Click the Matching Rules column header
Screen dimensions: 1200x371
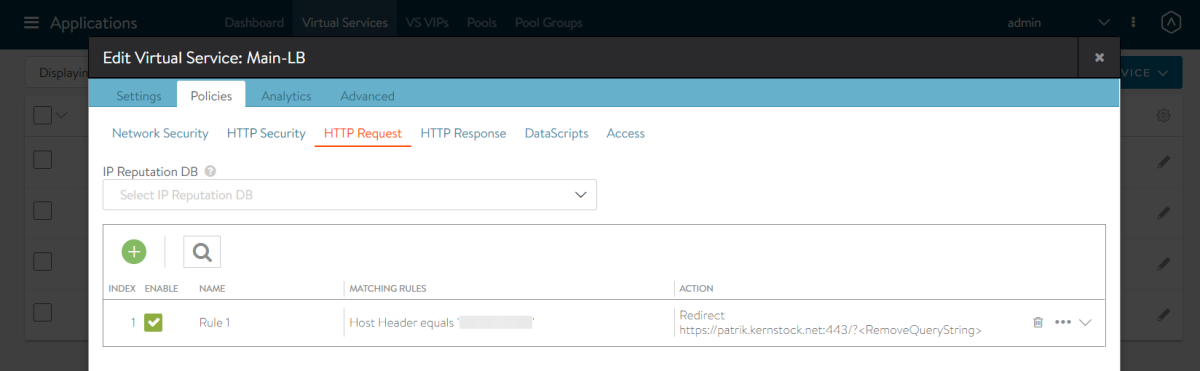[x=387, y=288]
